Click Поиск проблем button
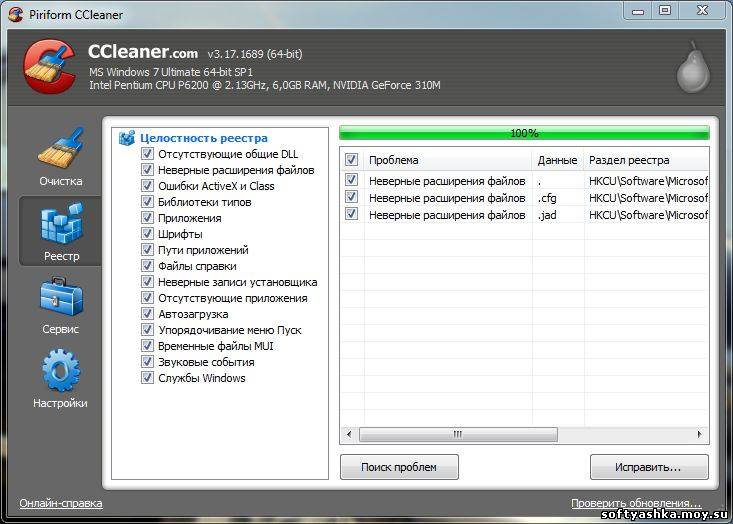This screenshot has width=733, height=524. click(399, 467)
